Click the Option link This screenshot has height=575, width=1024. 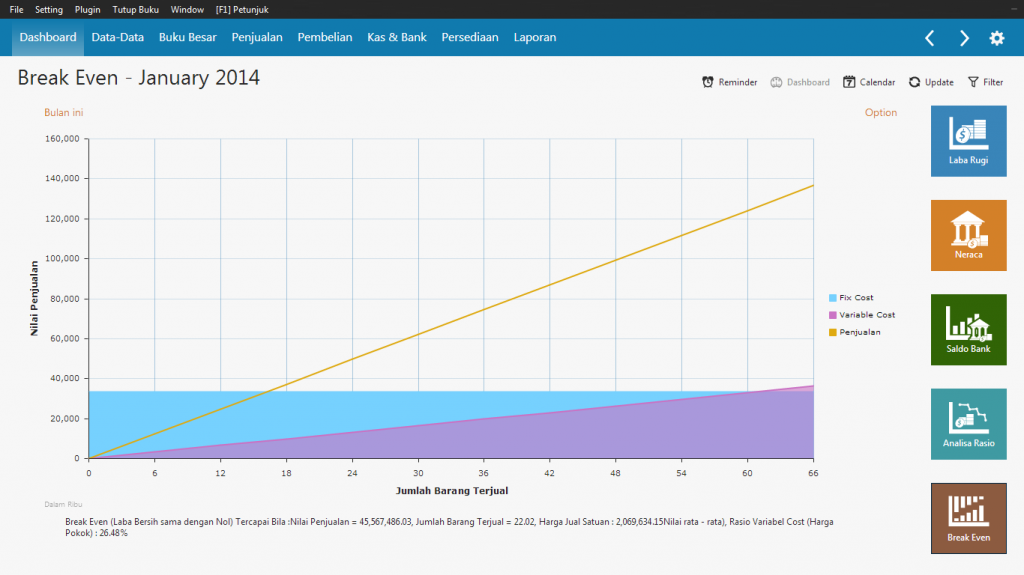tap(880, 113)
